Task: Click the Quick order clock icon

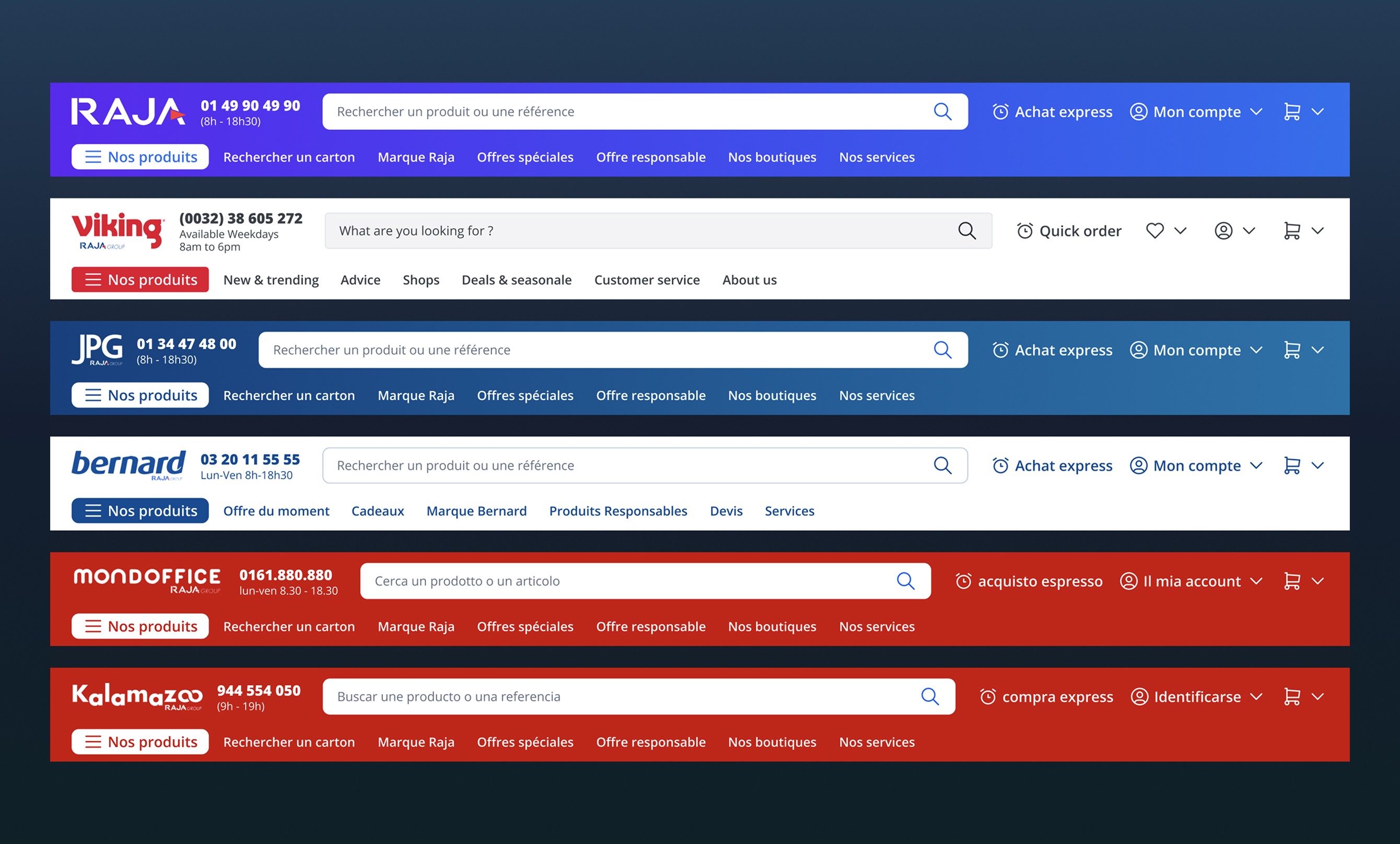Action: [1024, 231]
